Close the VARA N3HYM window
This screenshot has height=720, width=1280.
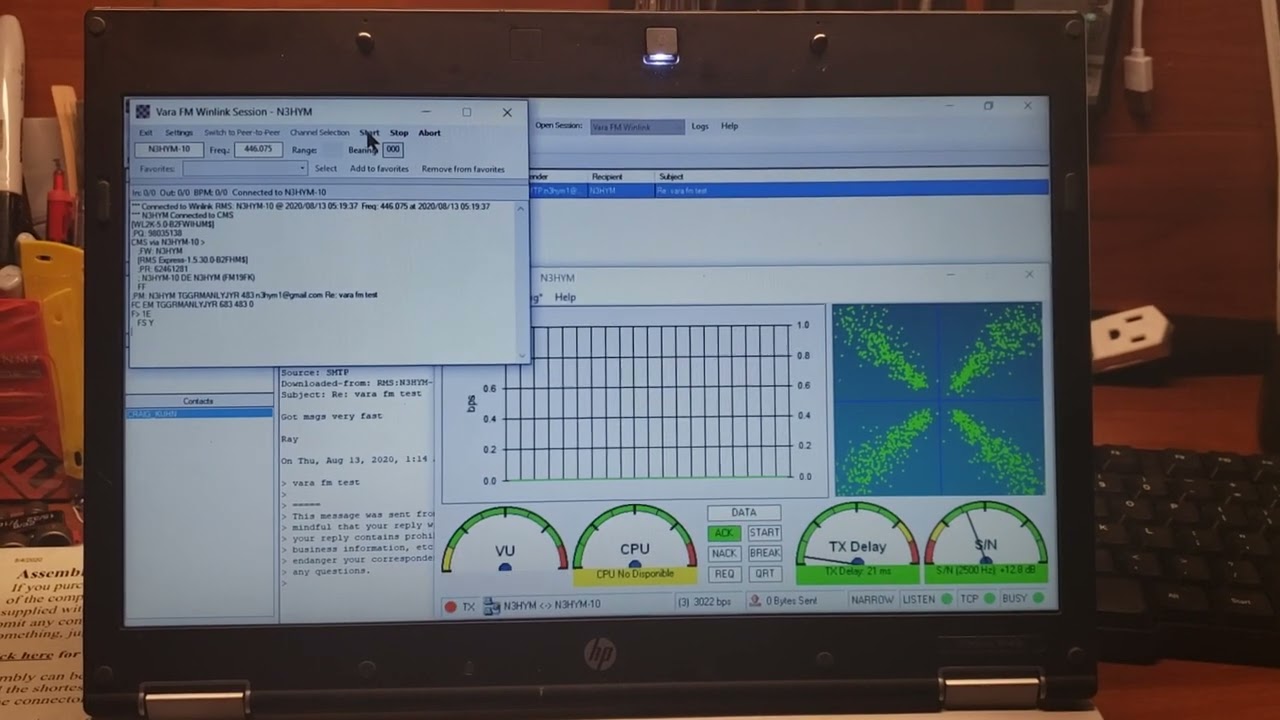click(1029, 274)
